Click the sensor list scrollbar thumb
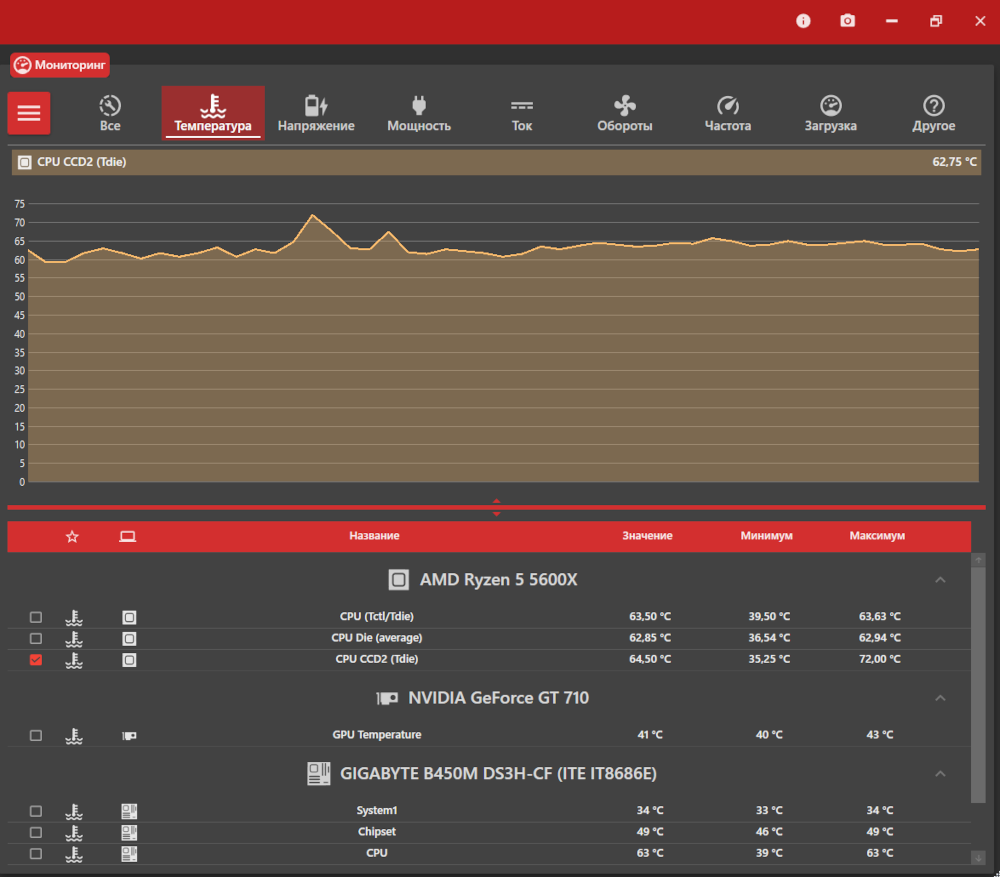Viewport: 1000px width, 877px height. click(978, 684)
